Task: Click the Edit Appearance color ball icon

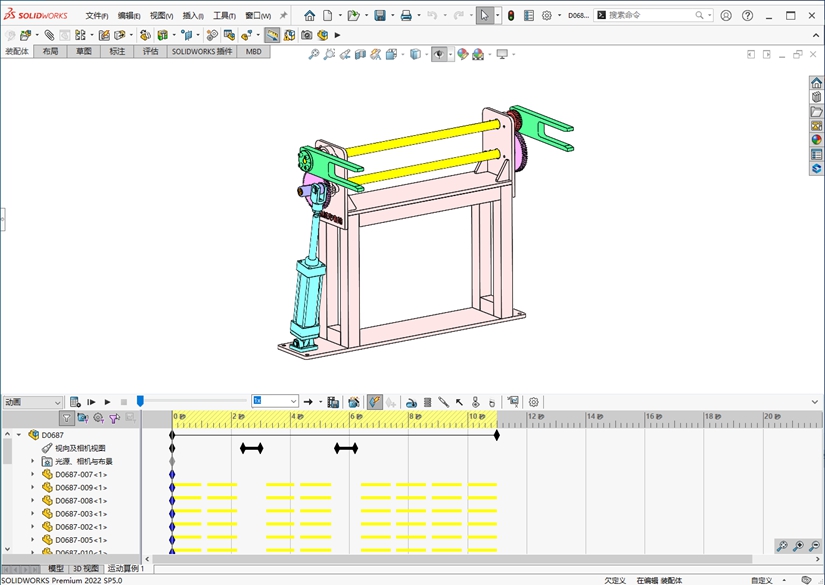Action: [x=462, y=54]
